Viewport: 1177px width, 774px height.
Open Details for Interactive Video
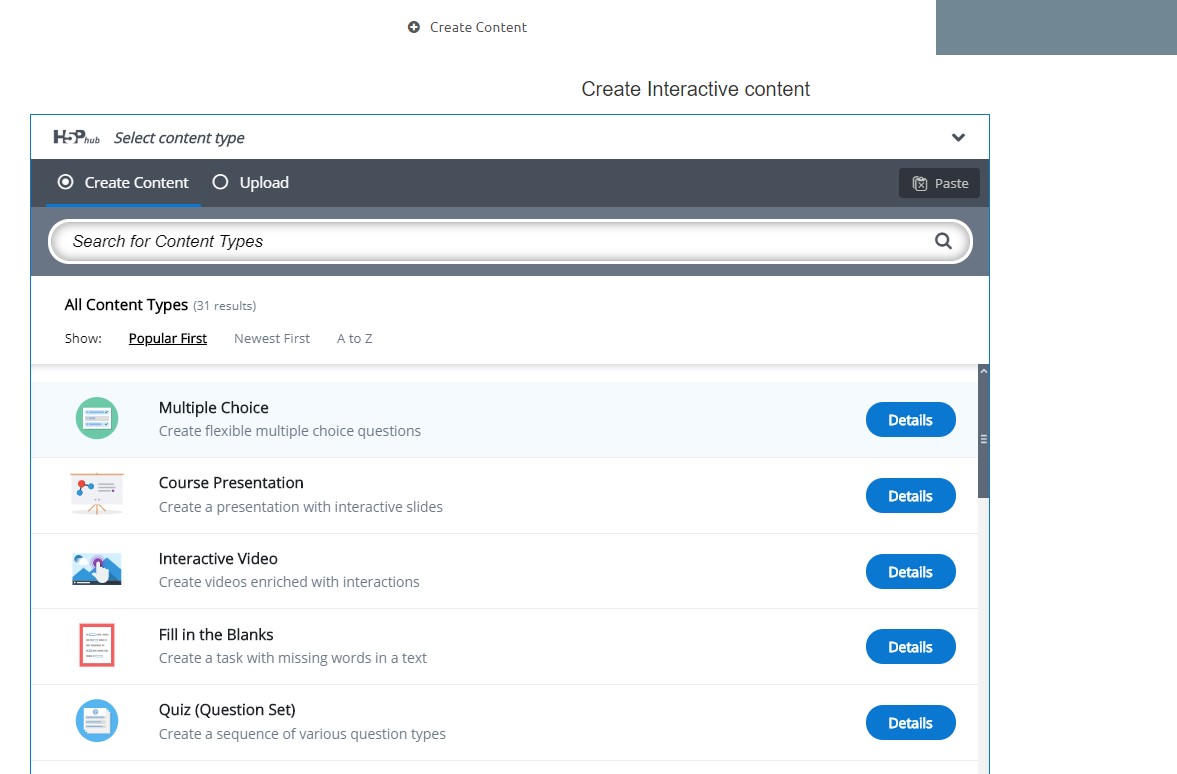tap(911, 571)
